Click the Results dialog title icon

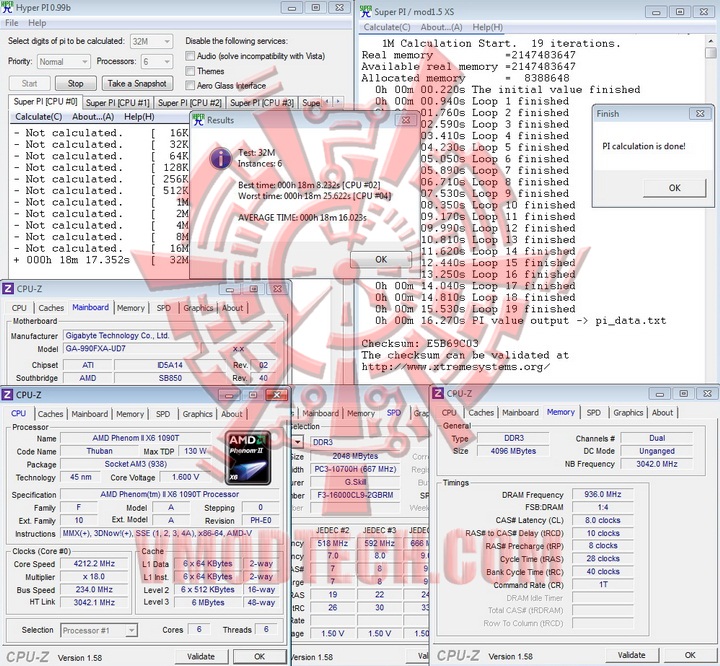[198, 120]
